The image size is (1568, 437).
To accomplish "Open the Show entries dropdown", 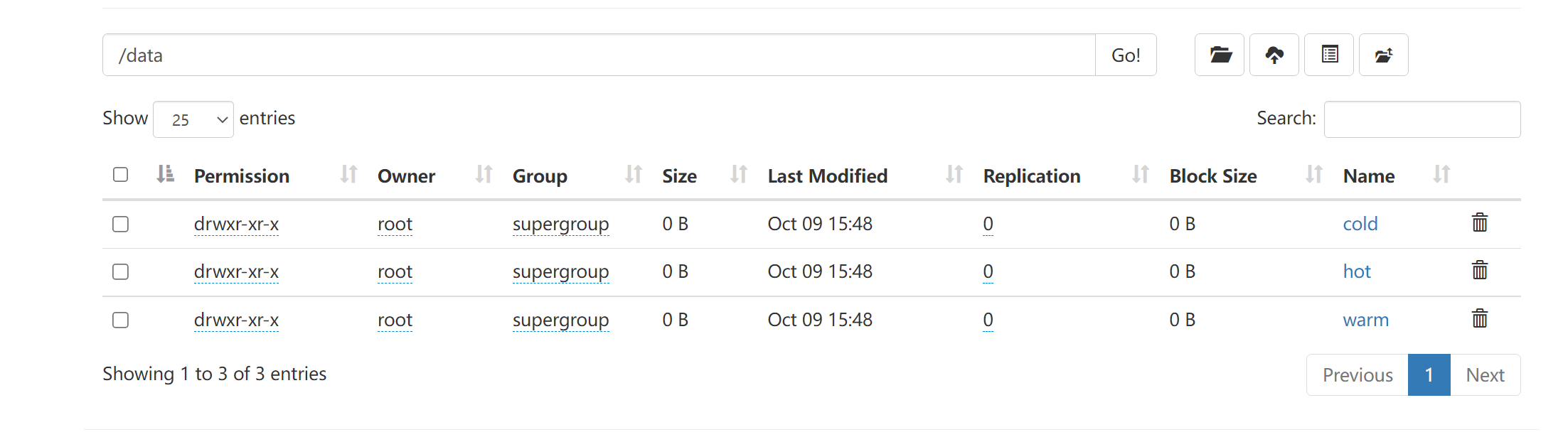I will click(193, 119).
